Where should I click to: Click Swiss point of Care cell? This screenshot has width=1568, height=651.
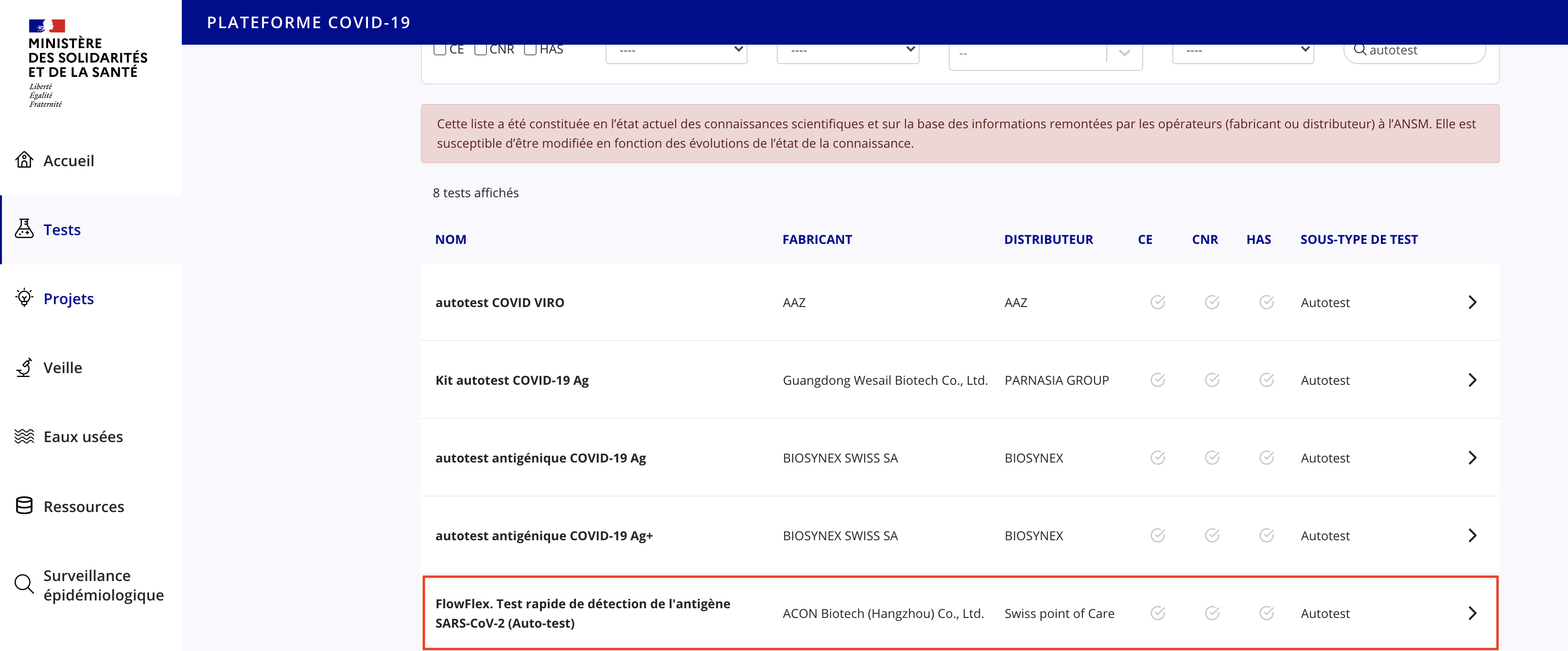point(1059,613)
